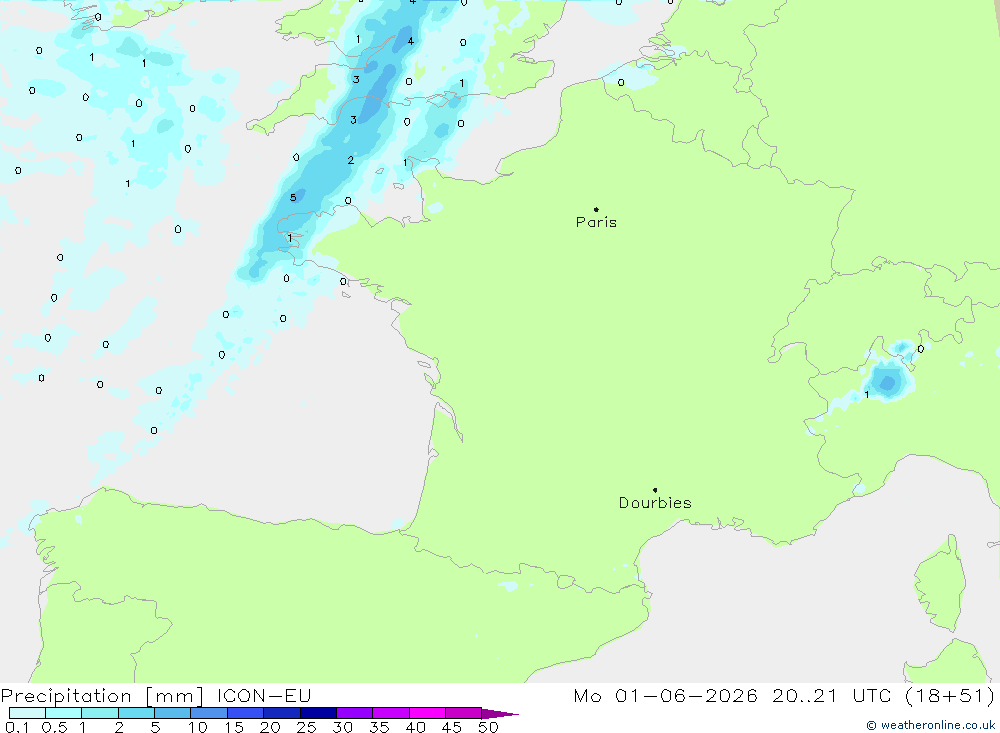Screen dimensions: 1000x733
Task: Click the '50' legend scale value
Action: tap(489, 727)
